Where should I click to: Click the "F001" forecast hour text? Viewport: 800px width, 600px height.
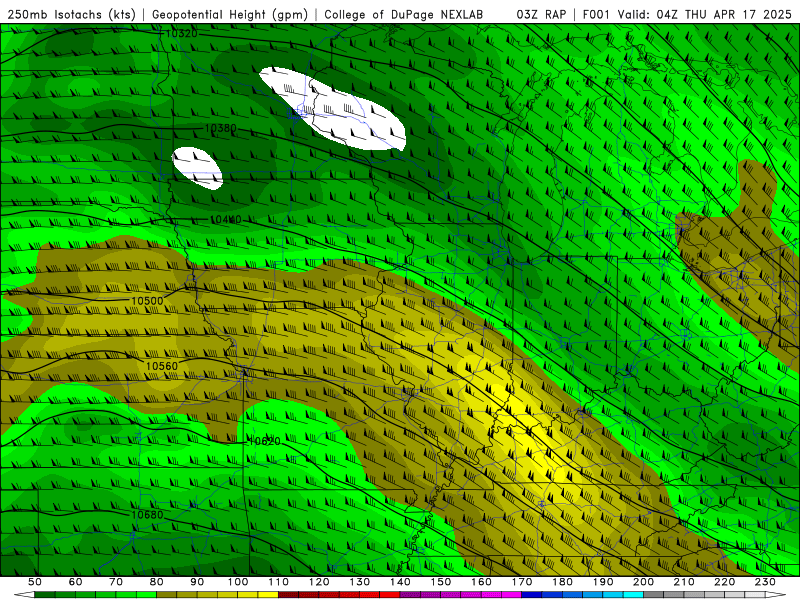tap(596, 14)
